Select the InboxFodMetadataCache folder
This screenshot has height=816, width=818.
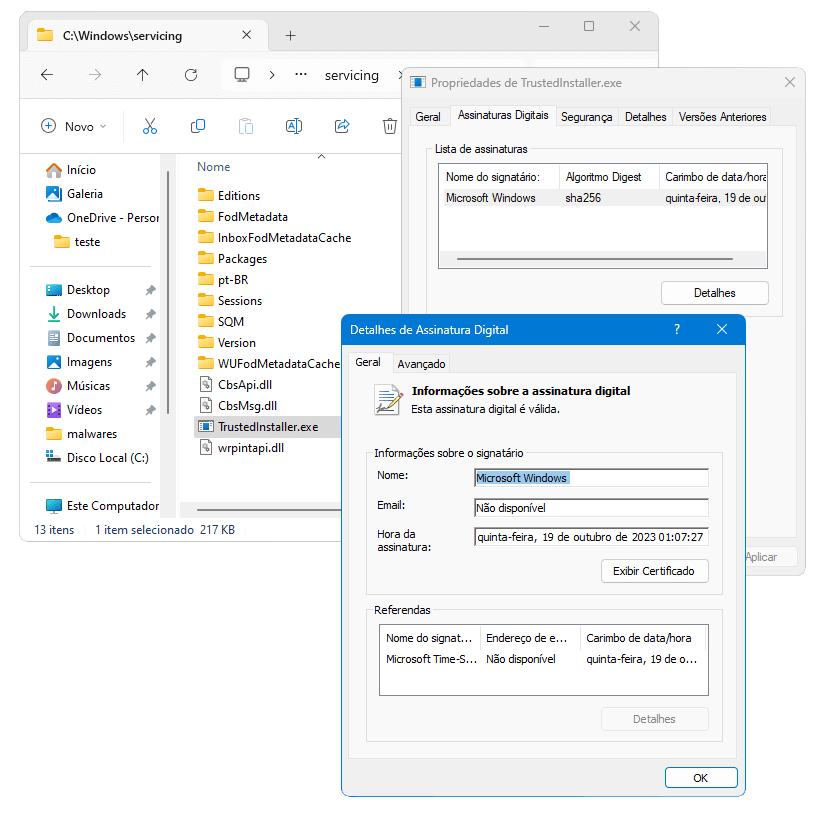[x=275, y=238]
